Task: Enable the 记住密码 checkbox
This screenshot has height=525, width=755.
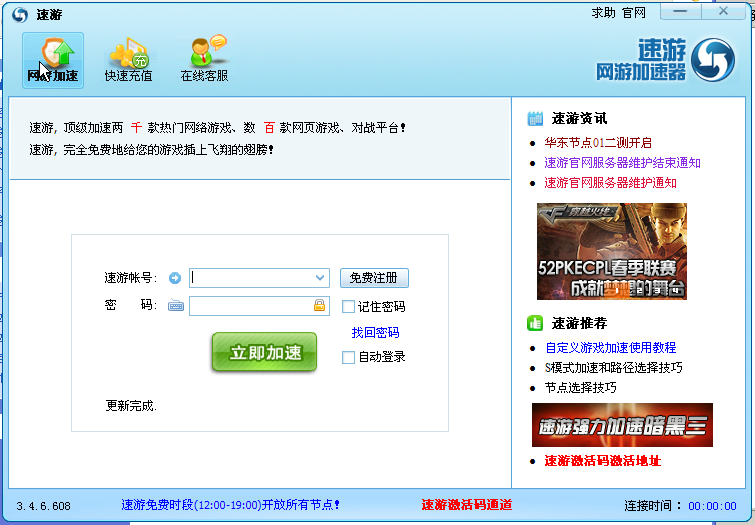Action: [x=348, y=307]
